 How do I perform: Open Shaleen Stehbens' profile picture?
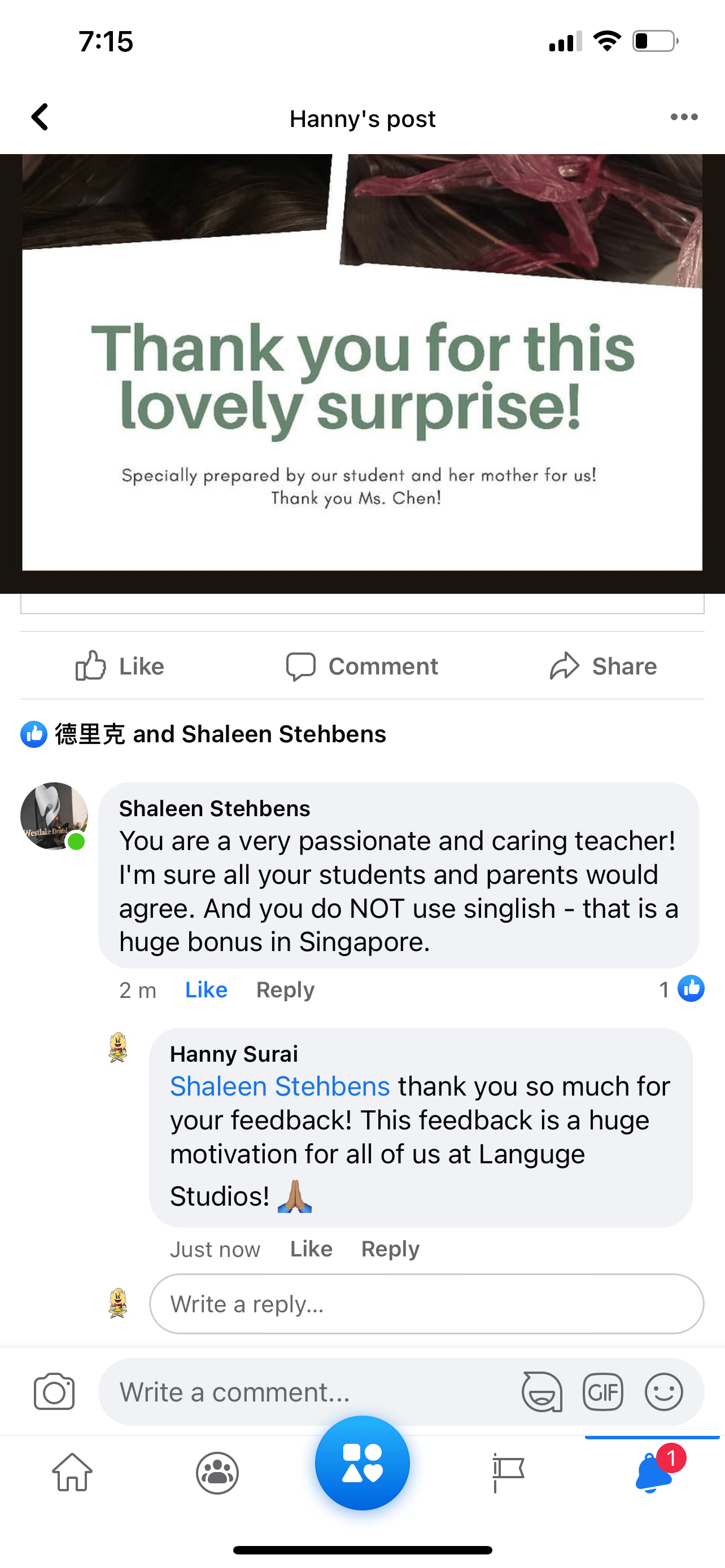click(54, 816)
